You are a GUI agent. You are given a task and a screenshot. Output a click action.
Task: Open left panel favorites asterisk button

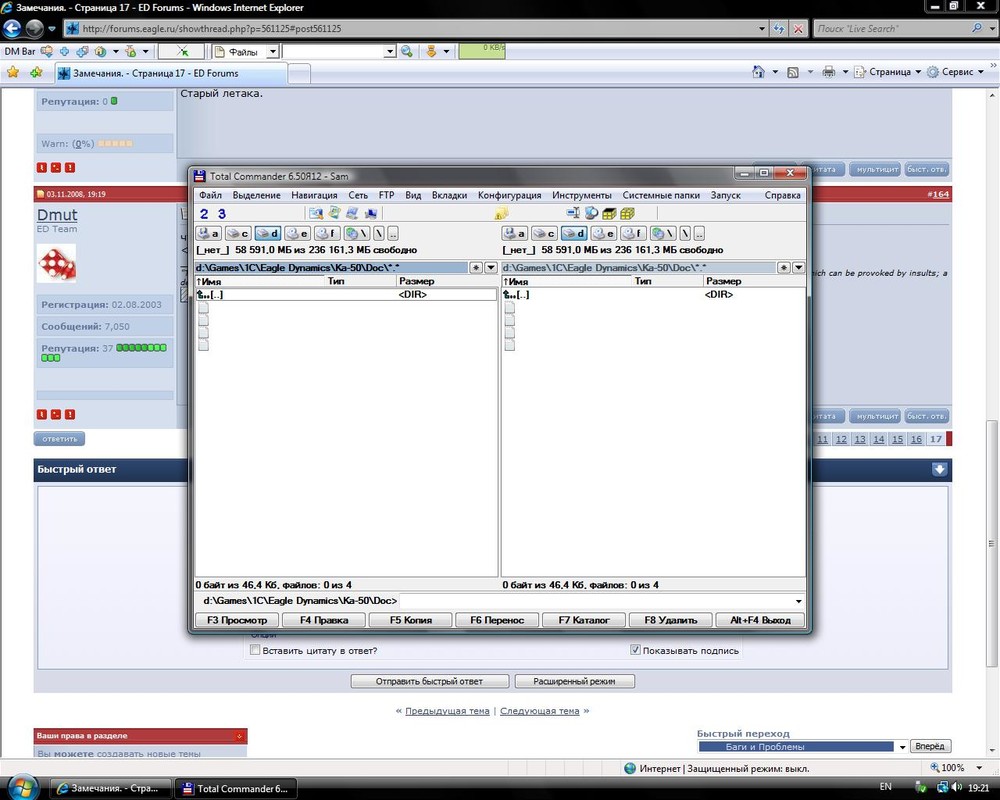(476, 267)
